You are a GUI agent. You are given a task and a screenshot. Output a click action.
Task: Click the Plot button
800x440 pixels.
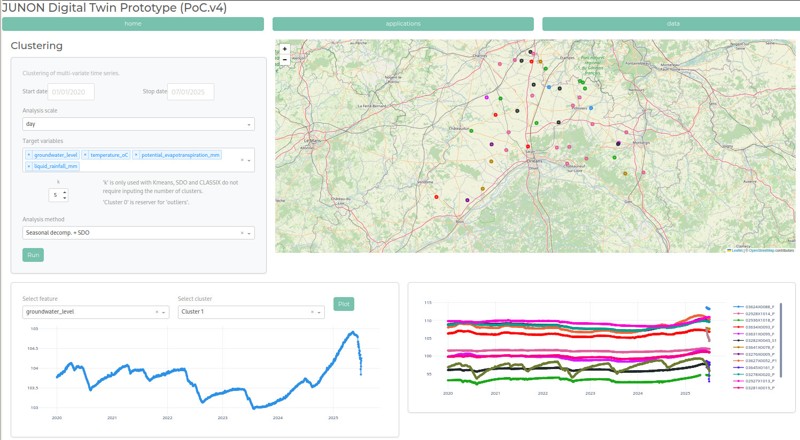tap(344, 304)
